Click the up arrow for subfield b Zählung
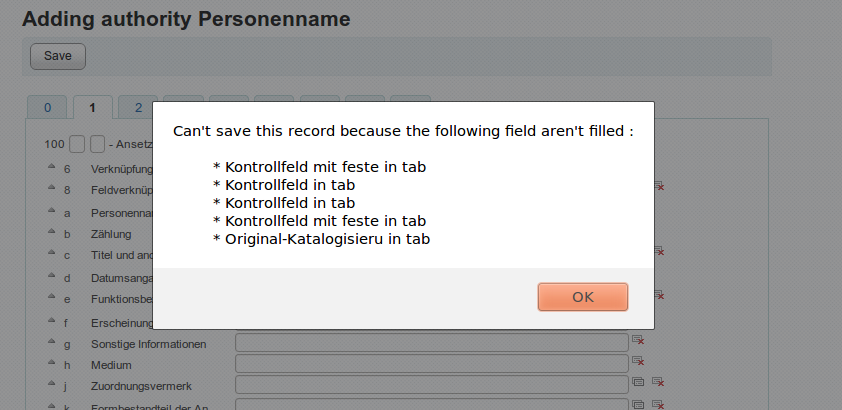This screenshot has width=842, height=410. (x=51, y=233)
